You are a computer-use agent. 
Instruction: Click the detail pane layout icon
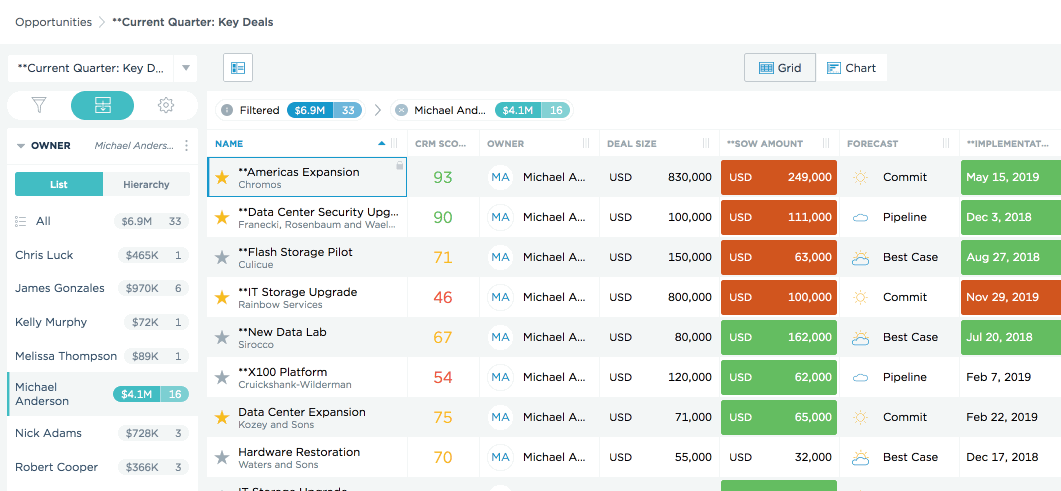[238, 68]
